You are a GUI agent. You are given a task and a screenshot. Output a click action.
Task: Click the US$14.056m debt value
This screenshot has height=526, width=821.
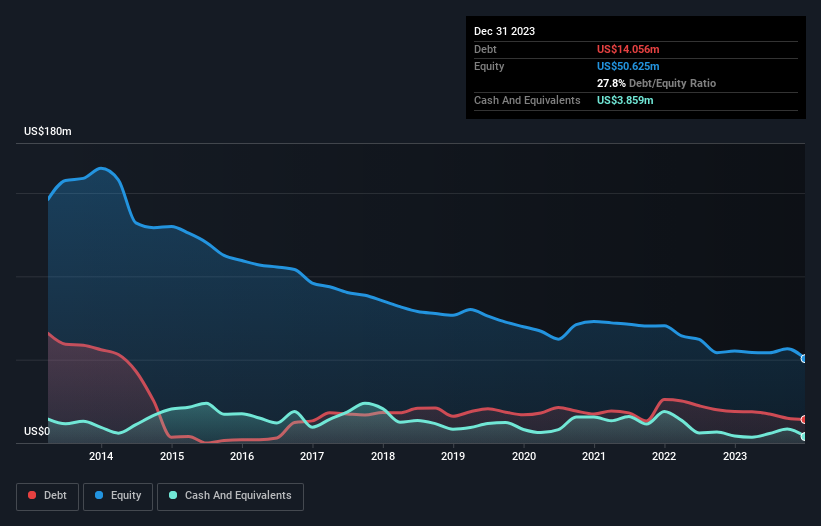coord(628,49)
